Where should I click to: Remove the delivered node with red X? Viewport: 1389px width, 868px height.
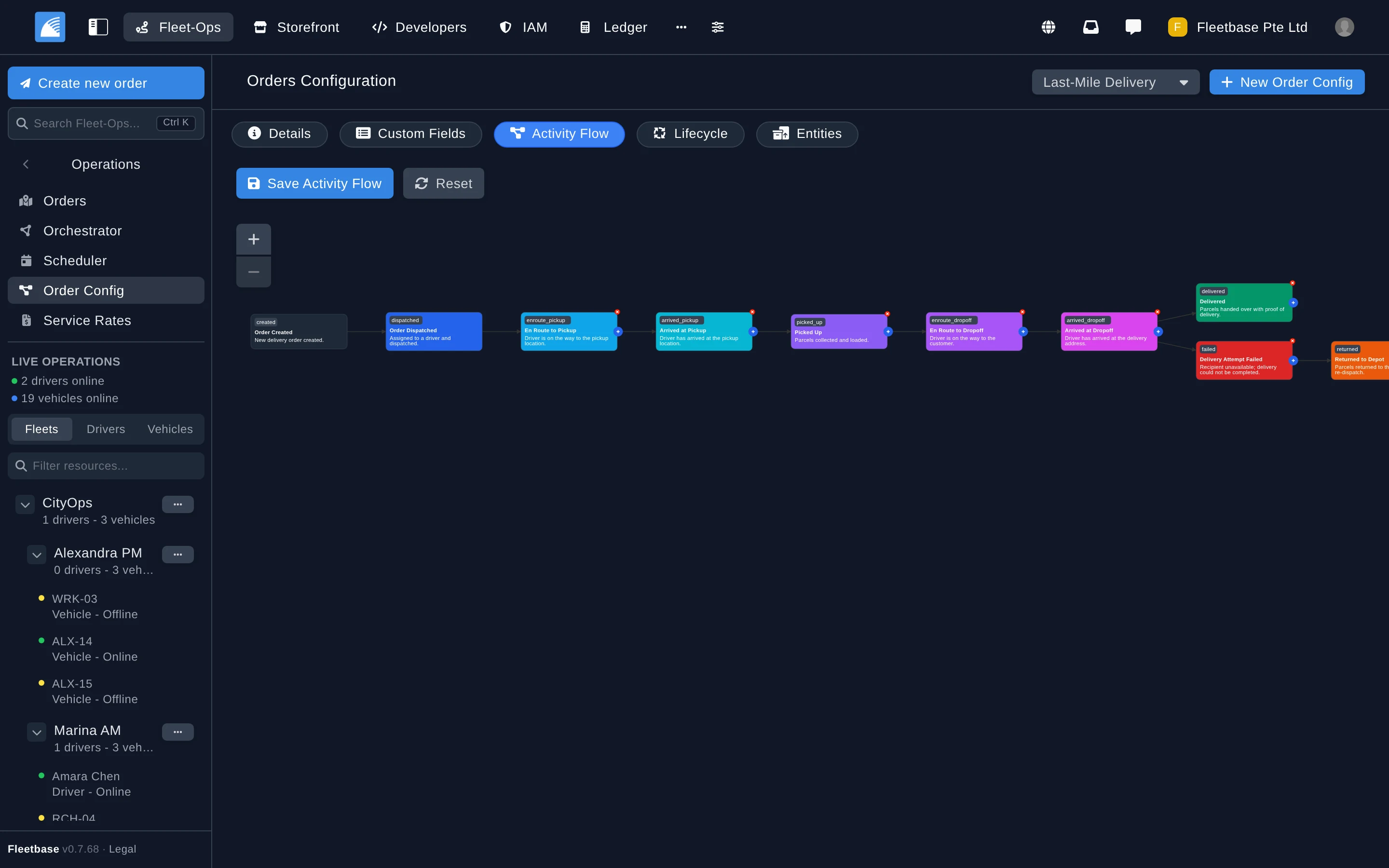tap(1293, 283)
